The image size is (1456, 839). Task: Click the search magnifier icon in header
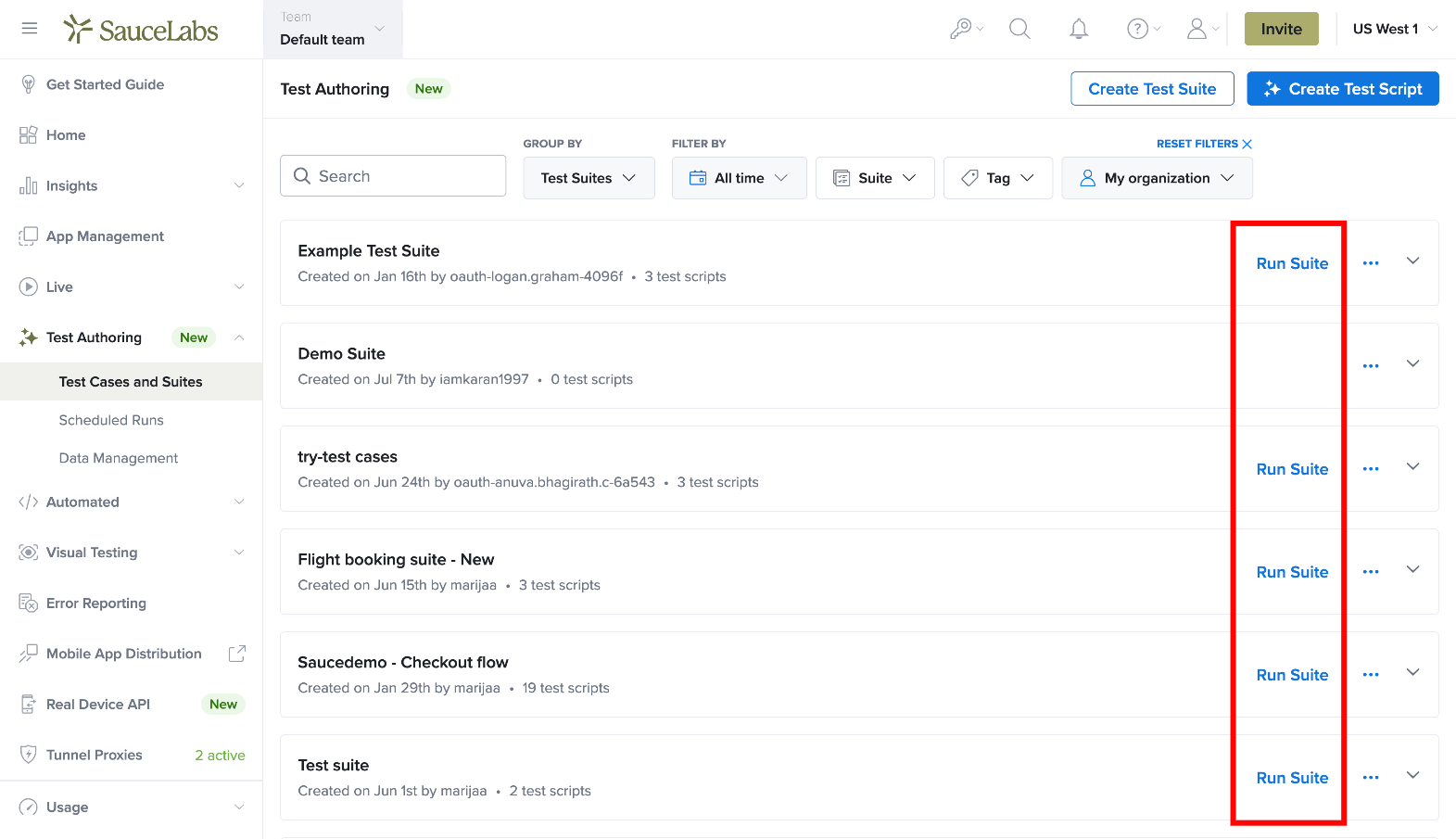(x=1019, y=29)
